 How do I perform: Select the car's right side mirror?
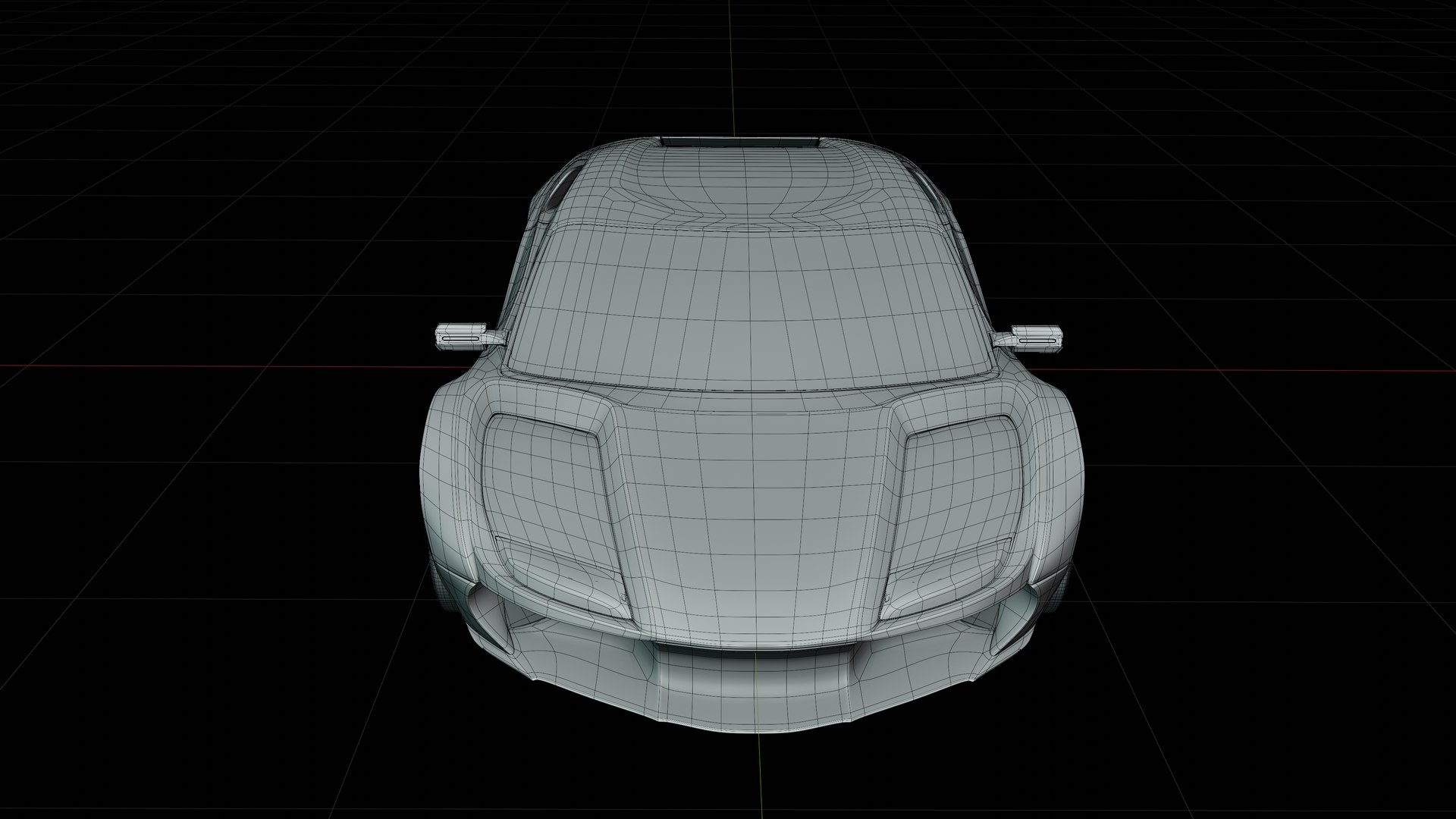point(1028,339)
